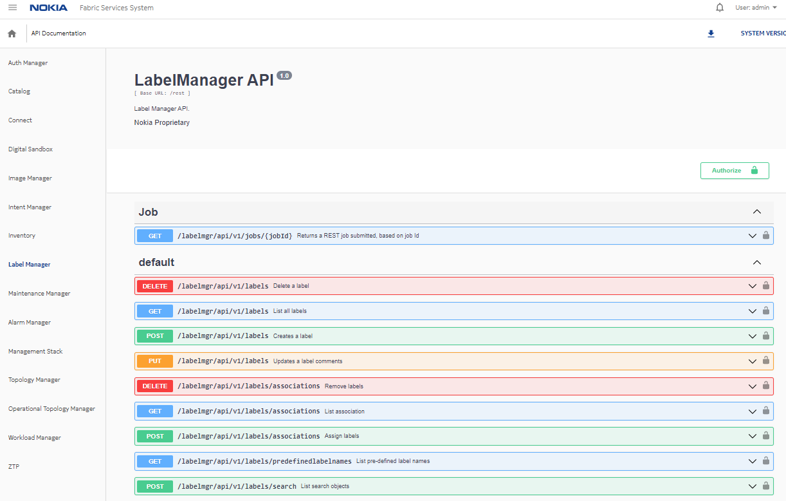The image size is (786, 501).
Task: Click POST badge for labels/search
Action: [x=155, y=486]
